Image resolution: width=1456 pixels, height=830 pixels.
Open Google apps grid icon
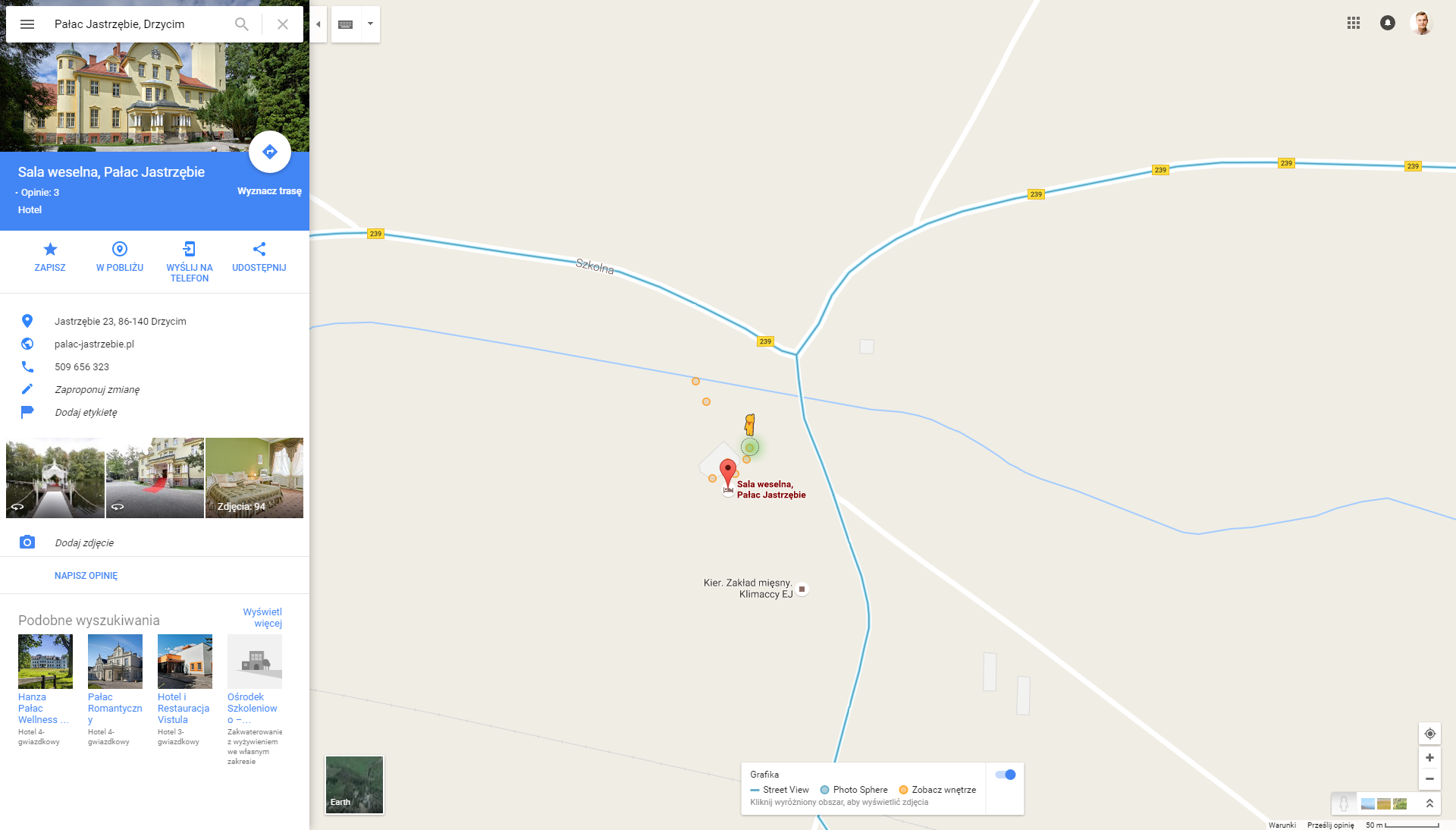pyautogui.click(x=1354, y=23)
